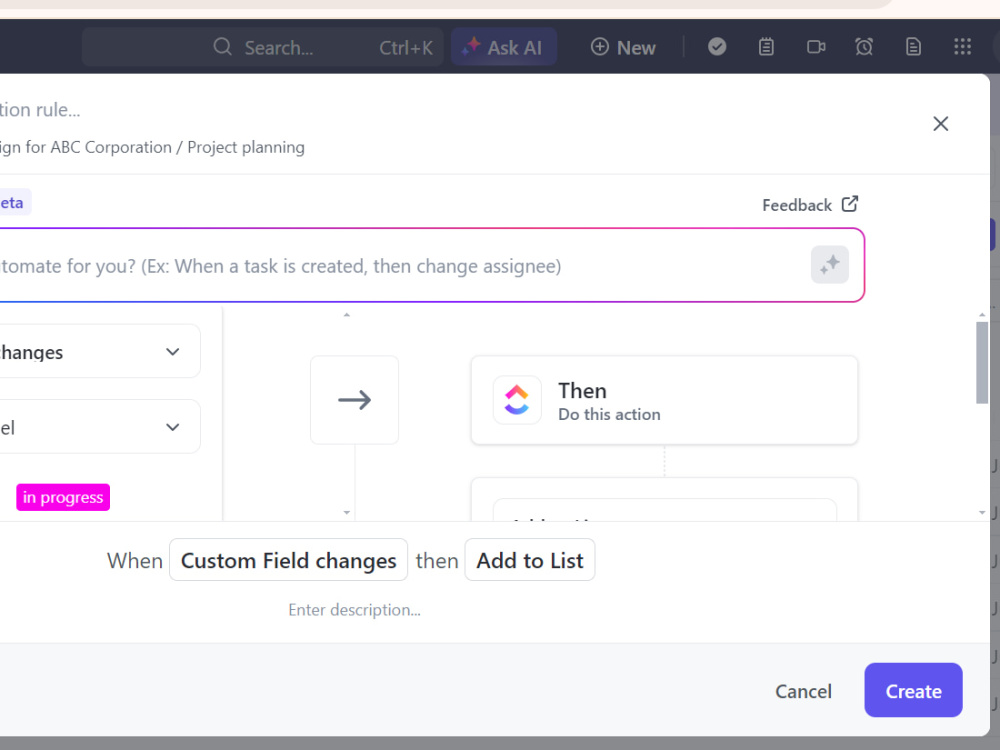Open the checkmark tasks icon in top bar
Screen dimensions: 1000x750
pyautogui.click(x=717, y=47)
